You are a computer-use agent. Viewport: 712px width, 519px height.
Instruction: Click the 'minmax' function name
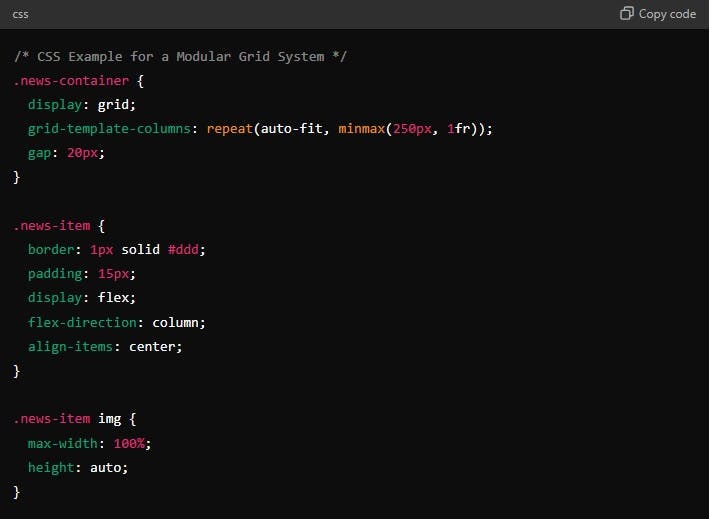(x=361, y=129)
